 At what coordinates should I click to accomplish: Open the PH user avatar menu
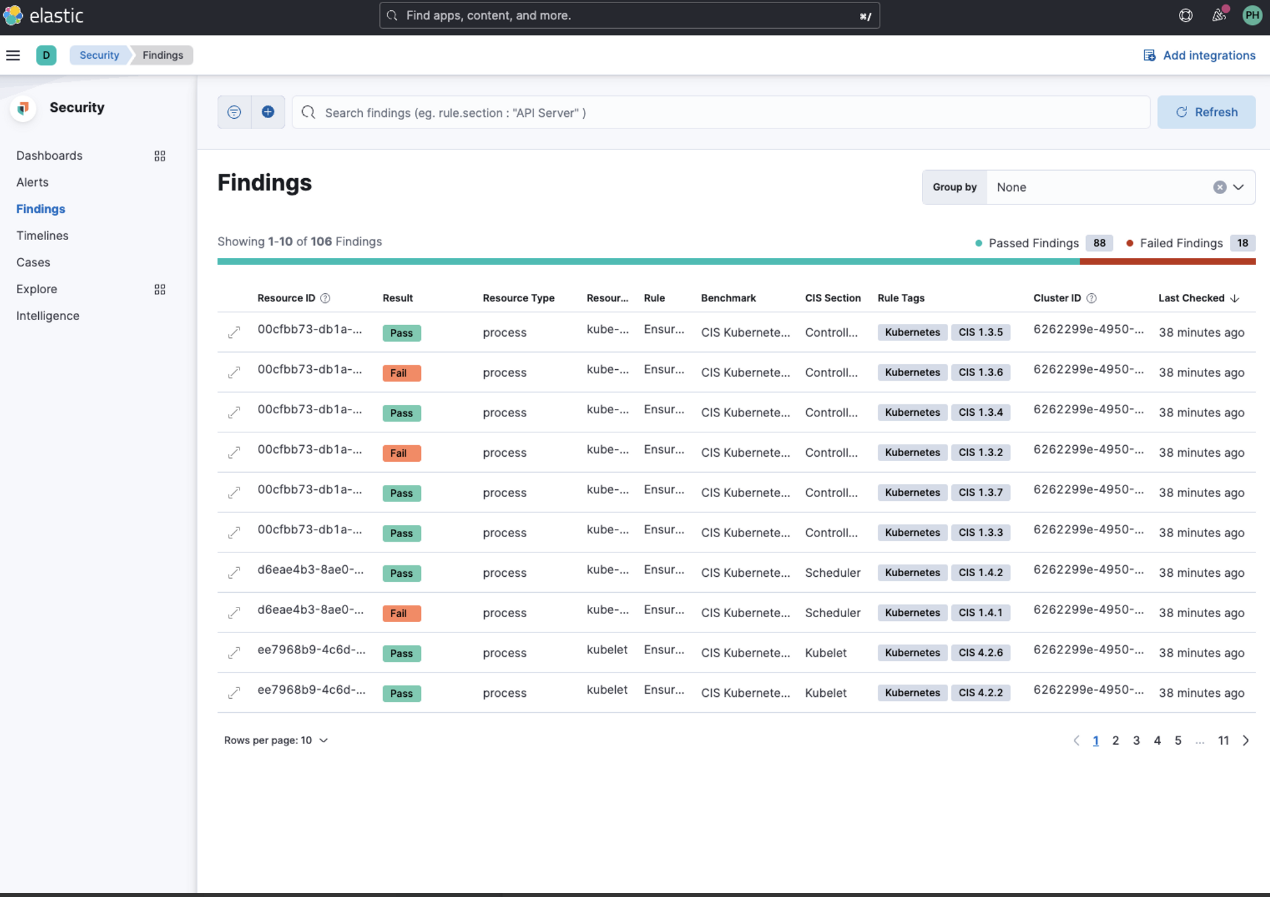click(x=1252, y=15)
